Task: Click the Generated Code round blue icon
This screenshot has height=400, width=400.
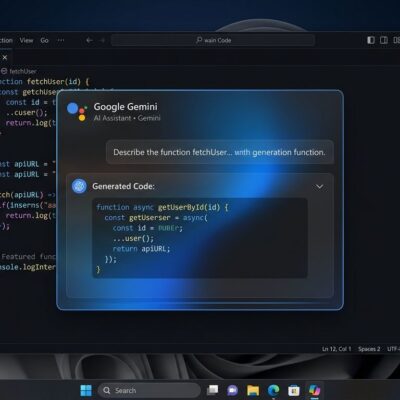Action: pos(79,186)
